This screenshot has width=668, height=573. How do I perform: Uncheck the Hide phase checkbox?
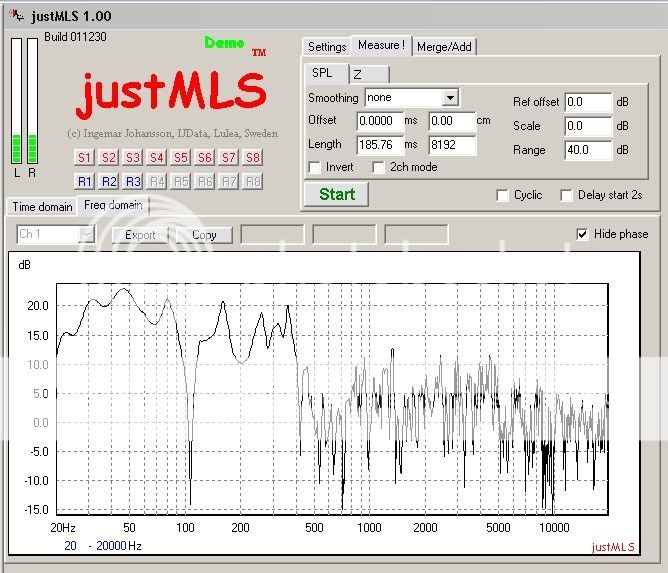583,234
